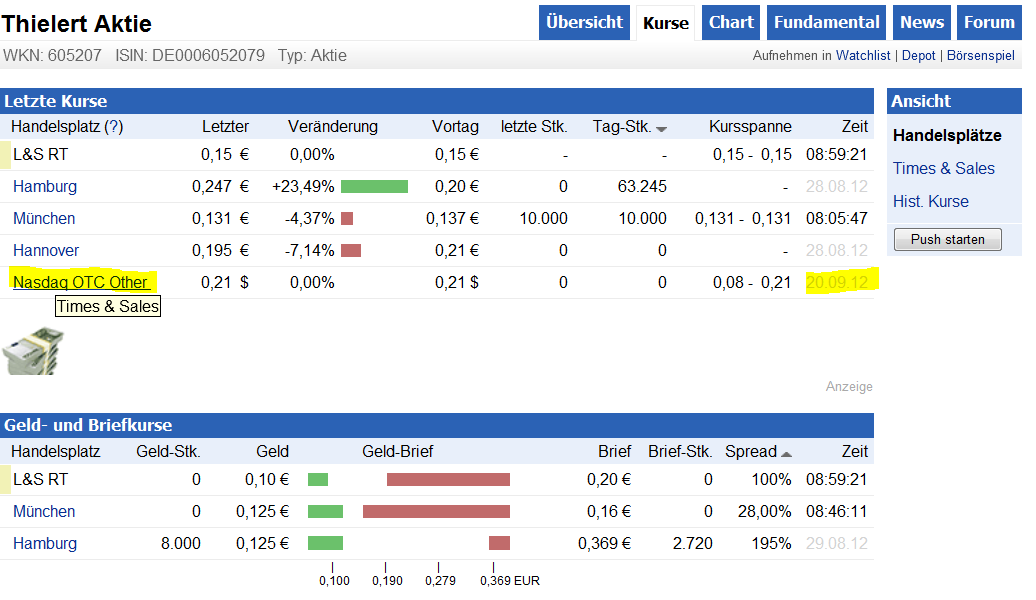Click the 0,247 € Hamburg price
Image resolution: width=1036 pixels, height=600 pixels.
click(220, 186)
